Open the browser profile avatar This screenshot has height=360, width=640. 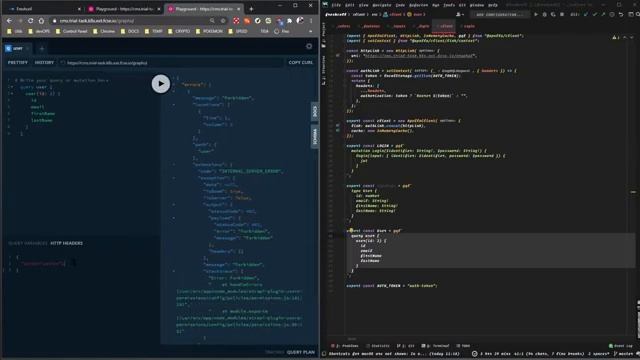point(300,20)
